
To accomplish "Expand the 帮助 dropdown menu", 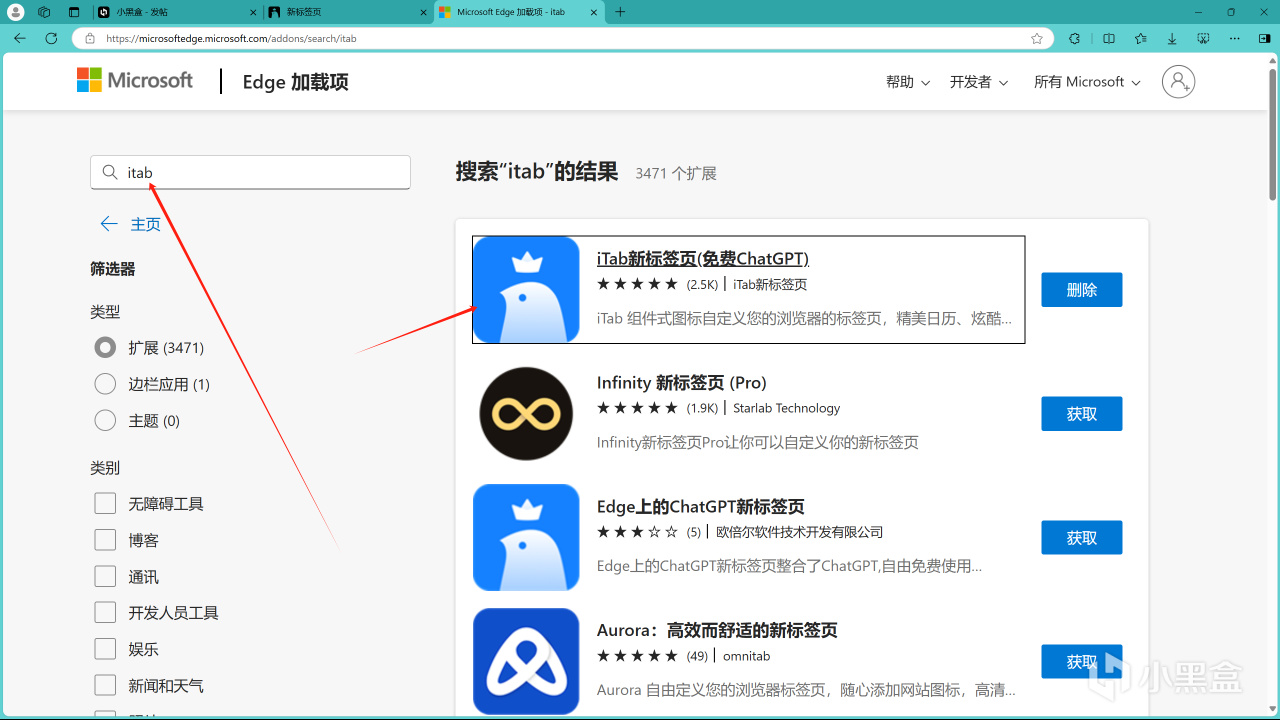I will click(x=908, y=82).
